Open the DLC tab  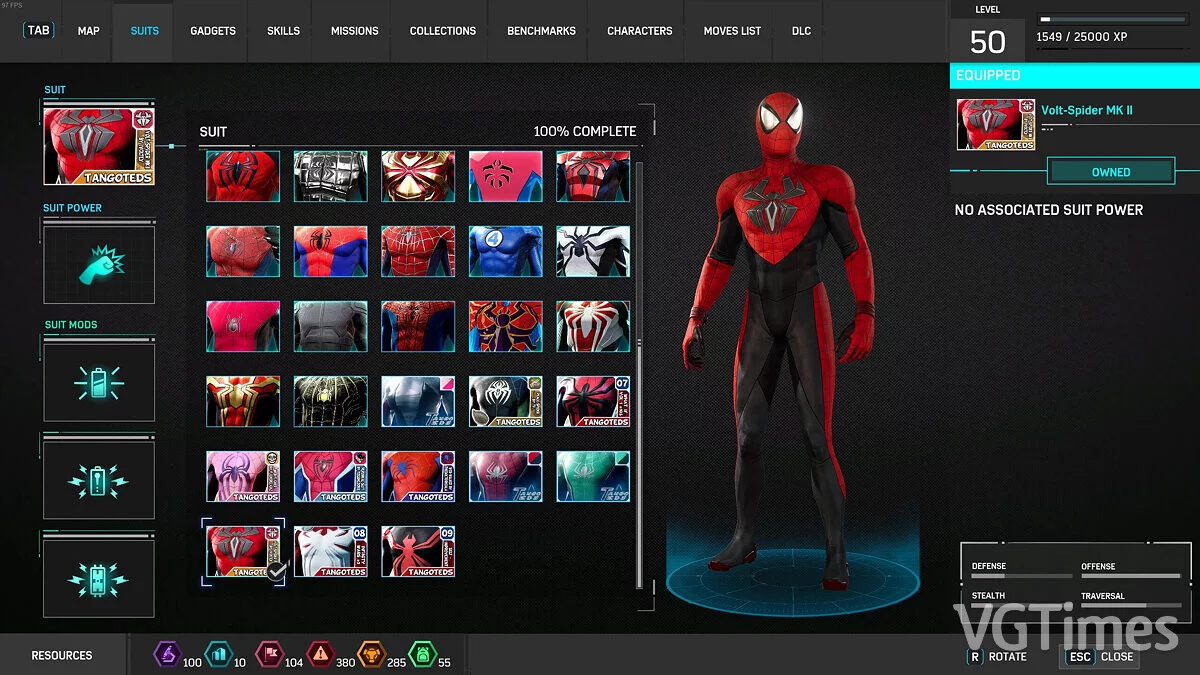[800, 31]
